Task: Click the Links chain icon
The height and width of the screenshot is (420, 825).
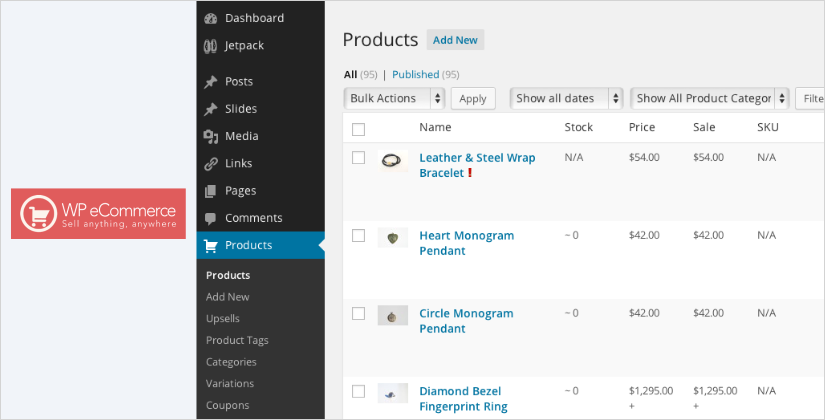Action: point(210,164)
